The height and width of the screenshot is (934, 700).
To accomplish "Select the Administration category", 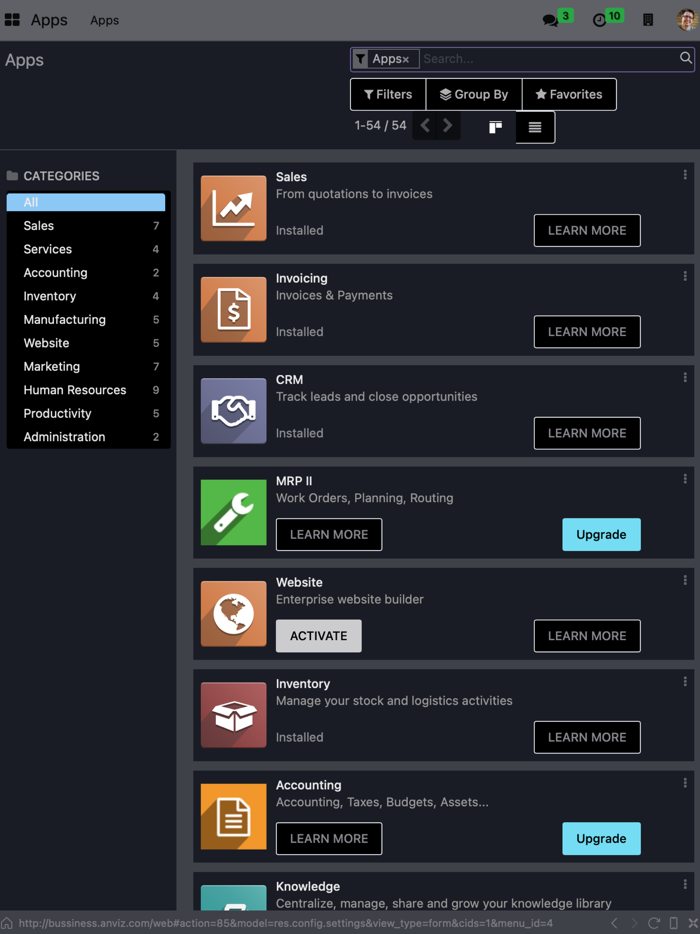I will click(86, 437).
